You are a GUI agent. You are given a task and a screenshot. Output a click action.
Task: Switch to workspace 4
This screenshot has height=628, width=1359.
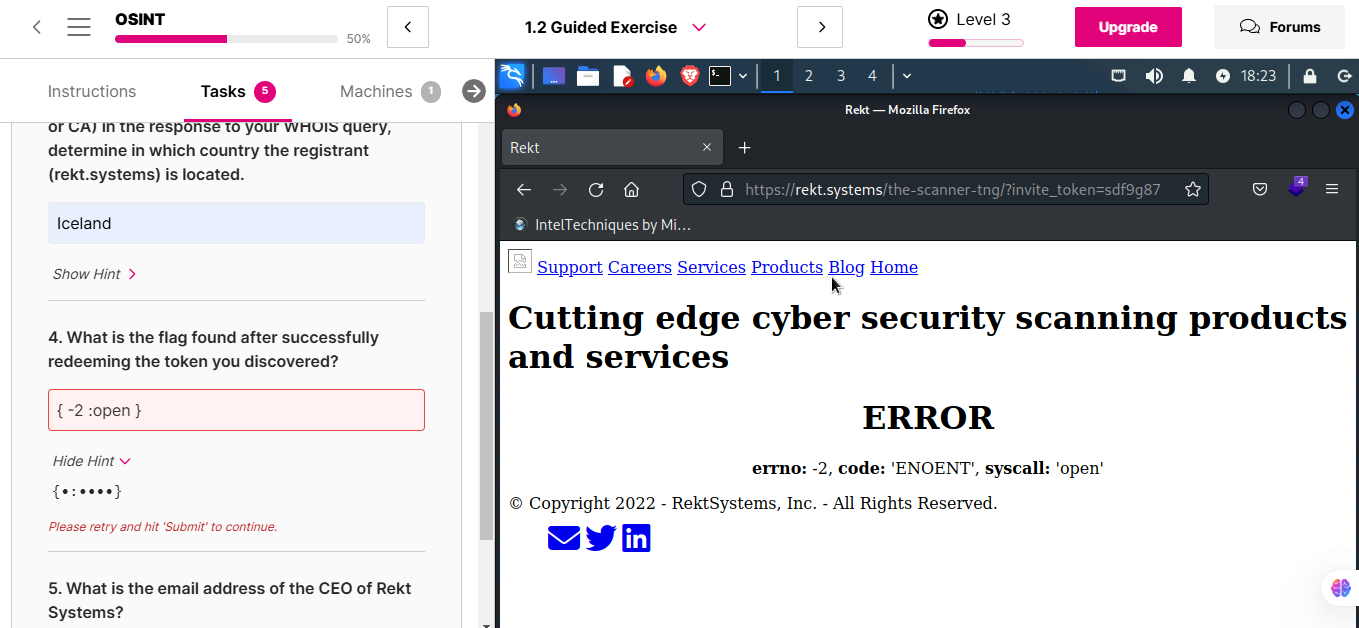click(873, 76)
